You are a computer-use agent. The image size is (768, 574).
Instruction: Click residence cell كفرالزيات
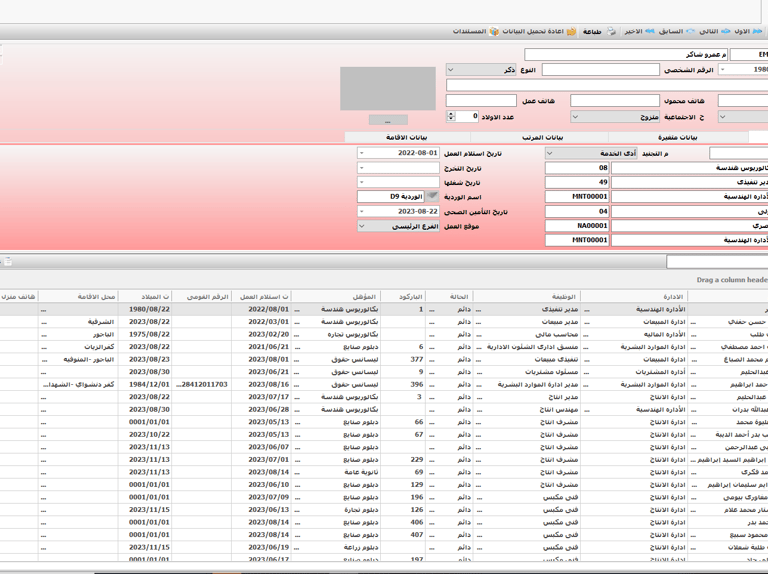78,347
